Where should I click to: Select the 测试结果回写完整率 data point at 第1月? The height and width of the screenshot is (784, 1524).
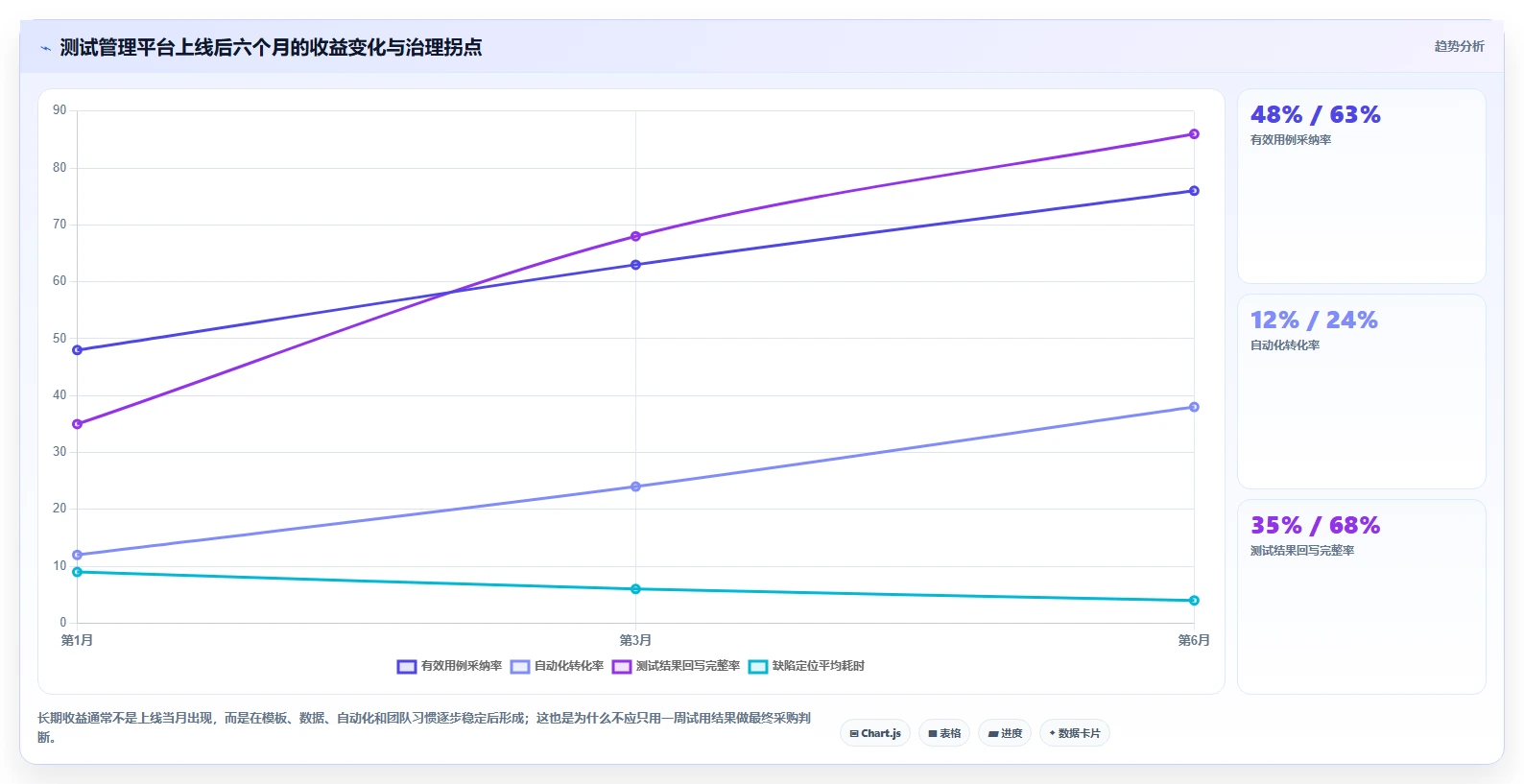[x=78, y=424]
